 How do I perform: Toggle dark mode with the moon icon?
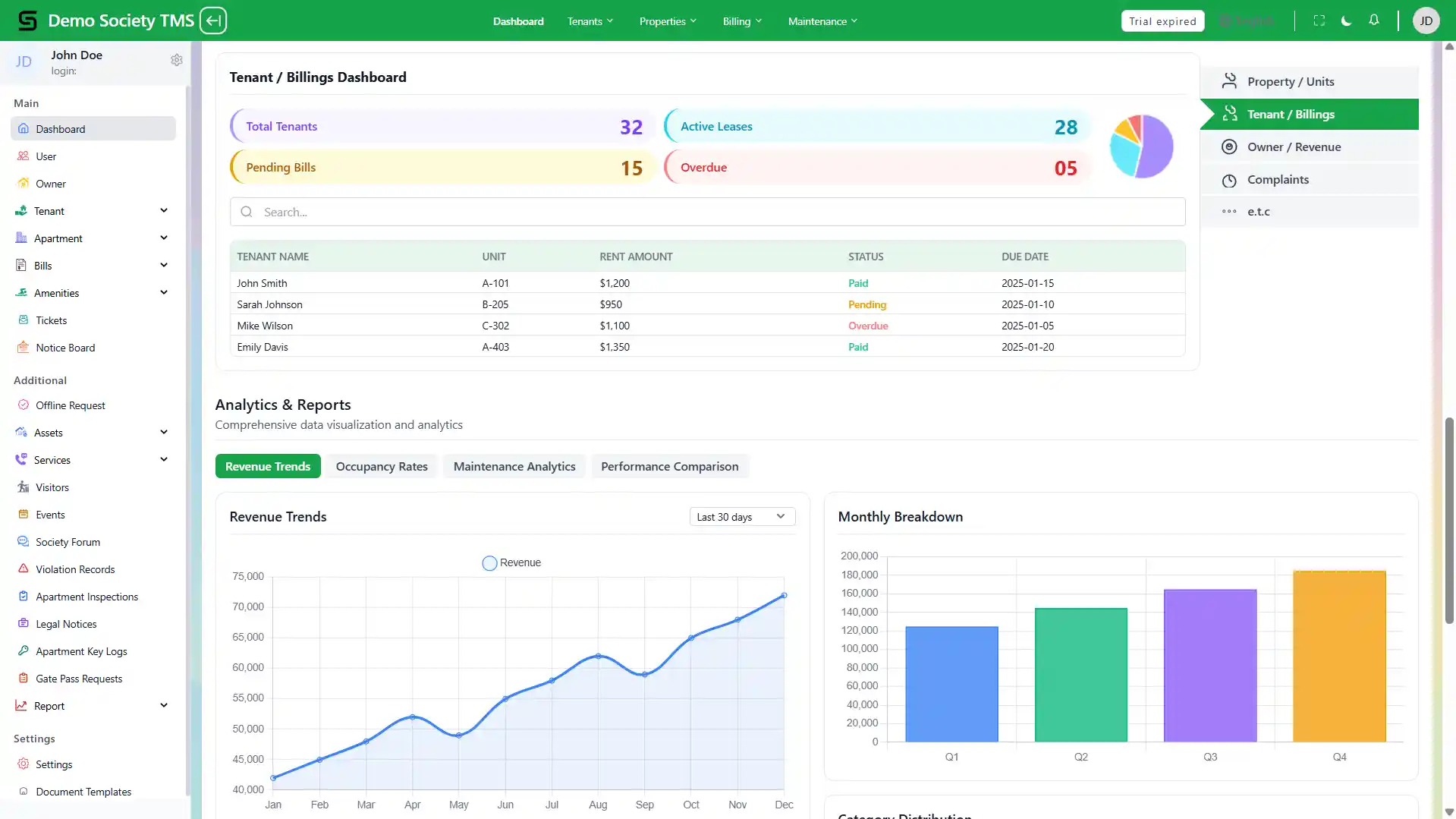coord(1346,20)
